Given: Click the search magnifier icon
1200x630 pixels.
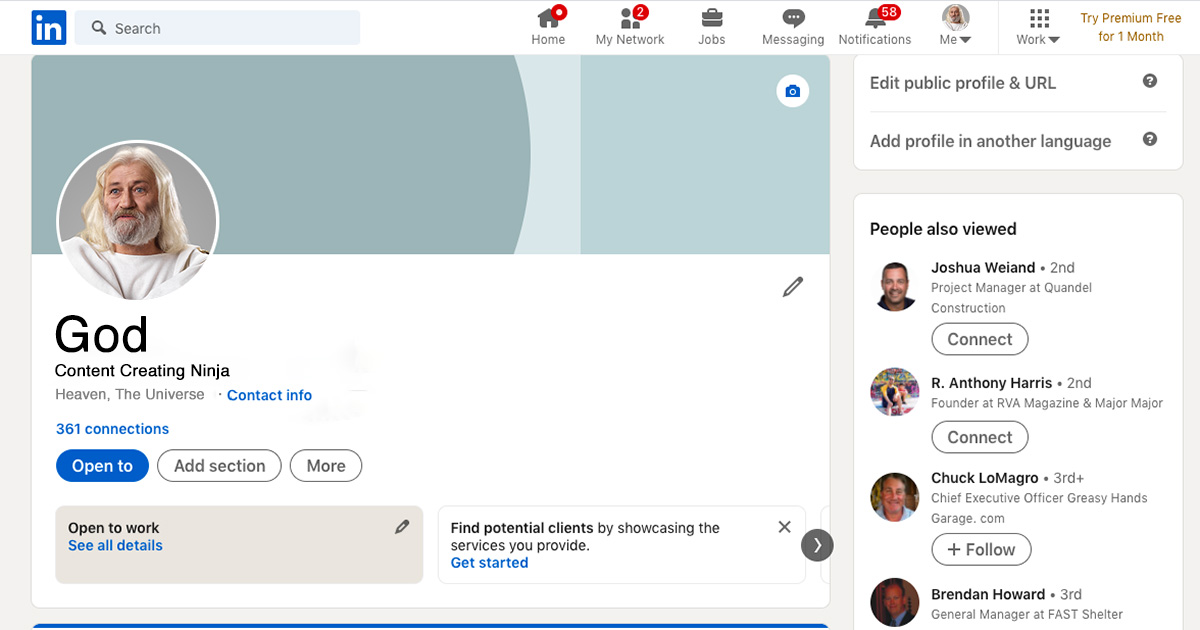Looking at the screenshot, I should 99,28.
